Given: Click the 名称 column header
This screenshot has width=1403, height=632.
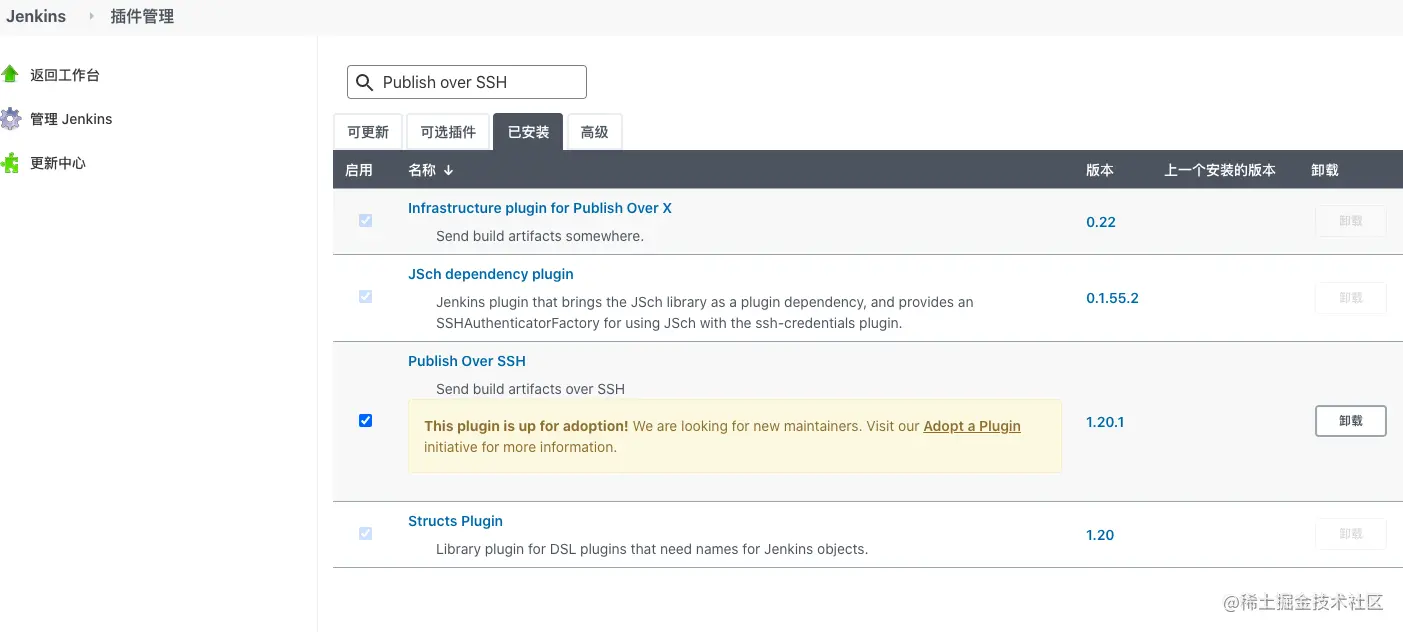Looking at the screenshot, I should coord(422,170).
